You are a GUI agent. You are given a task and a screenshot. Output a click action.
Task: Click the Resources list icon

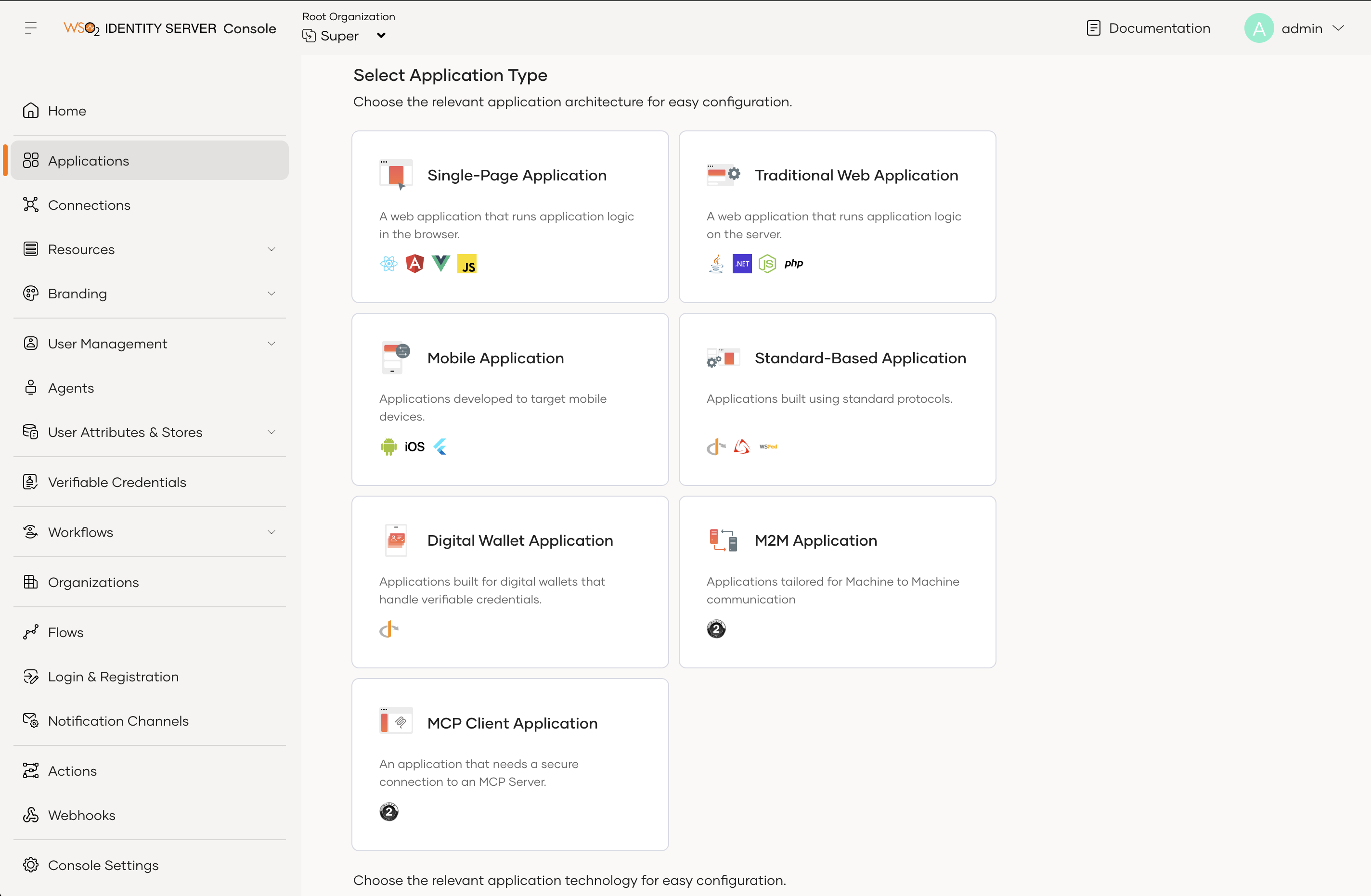30,249
